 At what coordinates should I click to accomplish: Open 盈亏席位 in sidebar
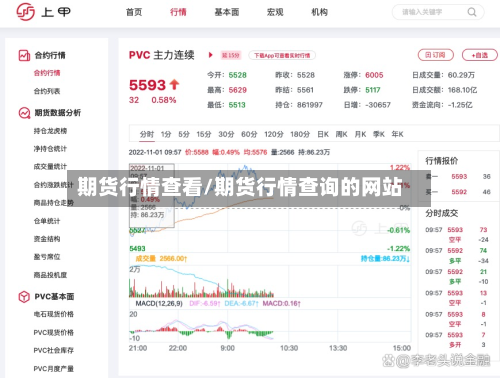coord(47,257)
